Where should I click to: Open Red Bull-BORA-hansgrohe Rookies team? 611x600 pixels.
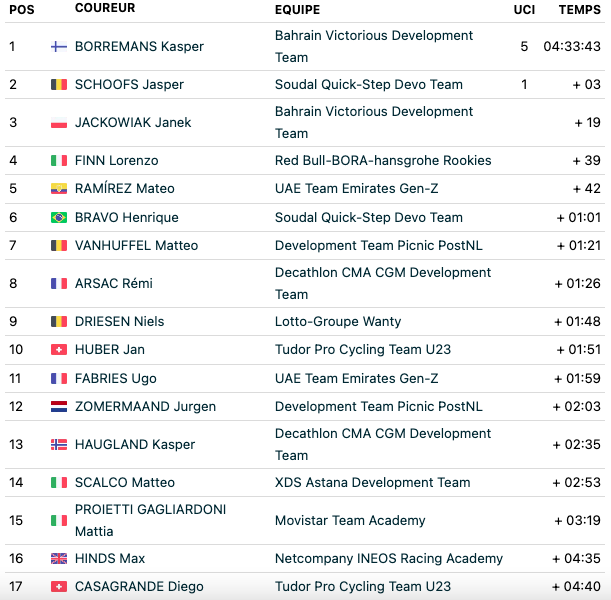(383, 161)
